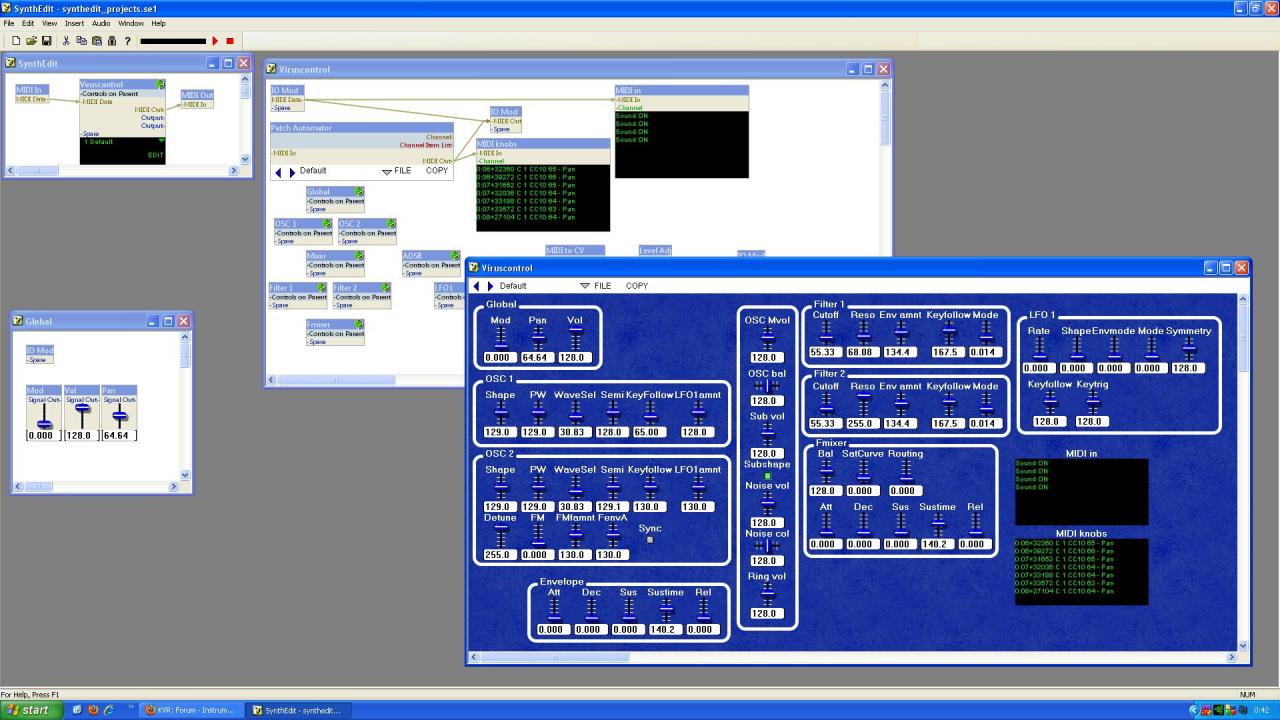Click the SynthEdit child window's vertical scrollbar up arrow
This screenshot has width=1280, height=720.
[246, 80]
